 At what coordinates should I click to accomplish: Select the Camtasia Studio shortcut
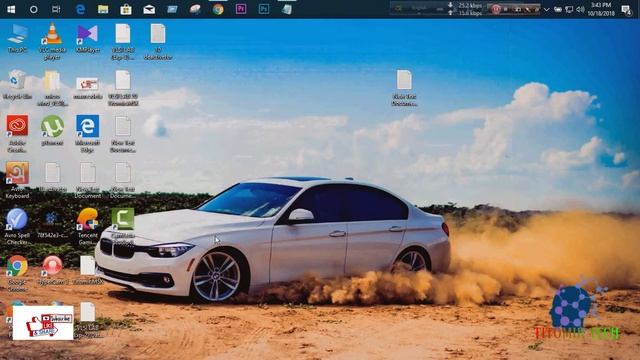tap(123, 227)
